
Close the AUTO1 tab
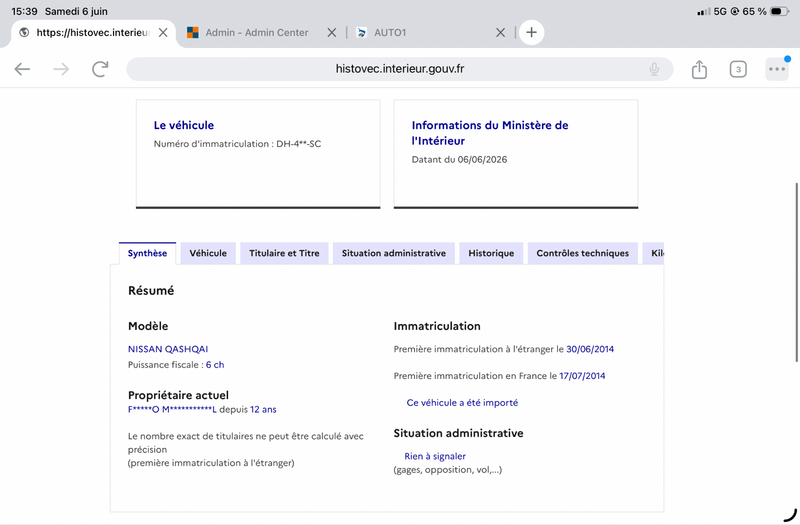pos(501,33)
